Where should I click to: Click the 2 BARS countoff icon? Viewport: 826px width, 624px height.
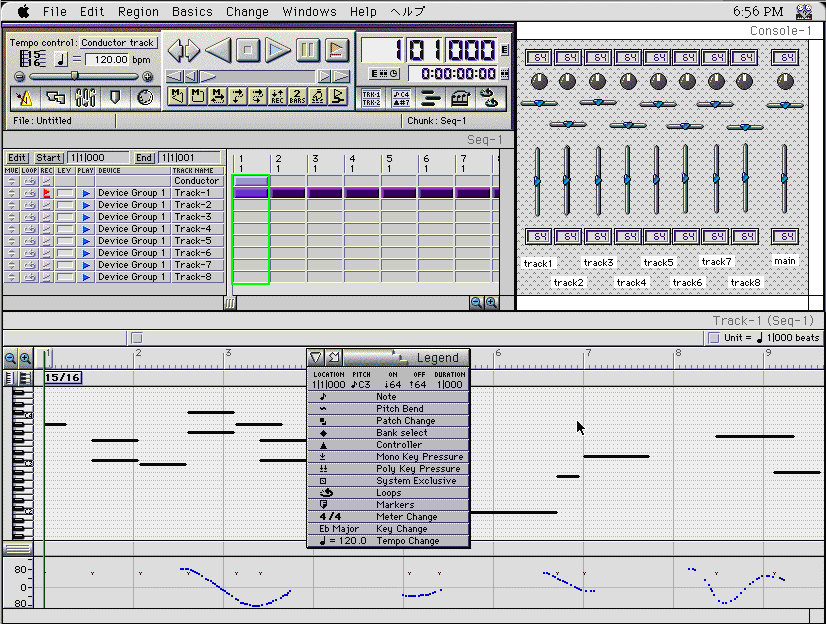(x=296, y=97)
